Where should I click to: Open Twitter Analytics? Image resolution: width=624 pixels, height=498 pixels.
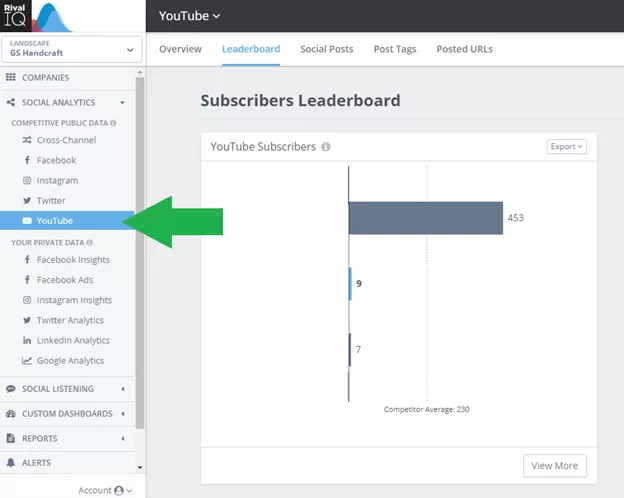[70, 320]
